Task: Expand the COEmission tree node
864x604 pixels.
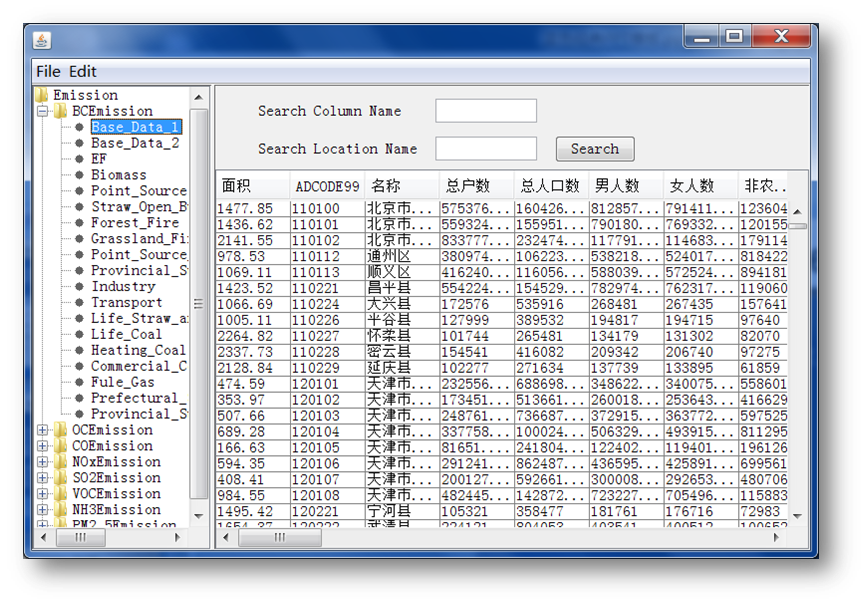Action: (x=42, y=446)
